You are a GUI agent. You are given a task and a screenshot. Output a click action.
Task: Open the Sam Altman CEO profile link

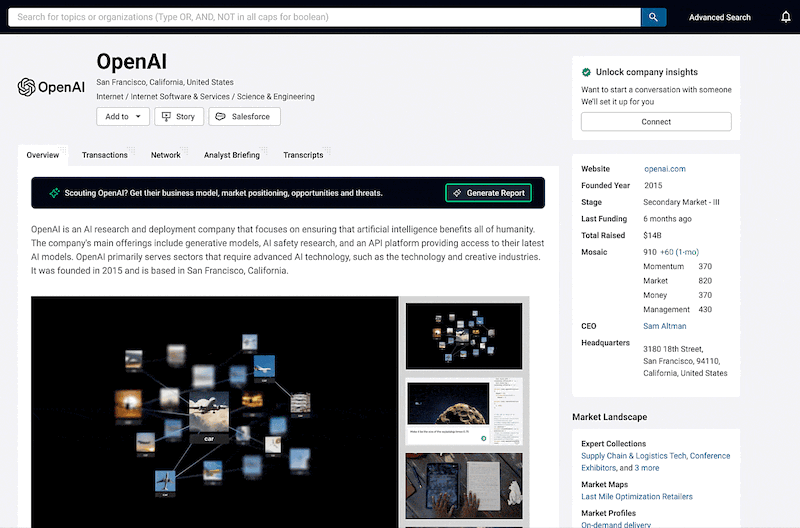(x=666, y=325)
